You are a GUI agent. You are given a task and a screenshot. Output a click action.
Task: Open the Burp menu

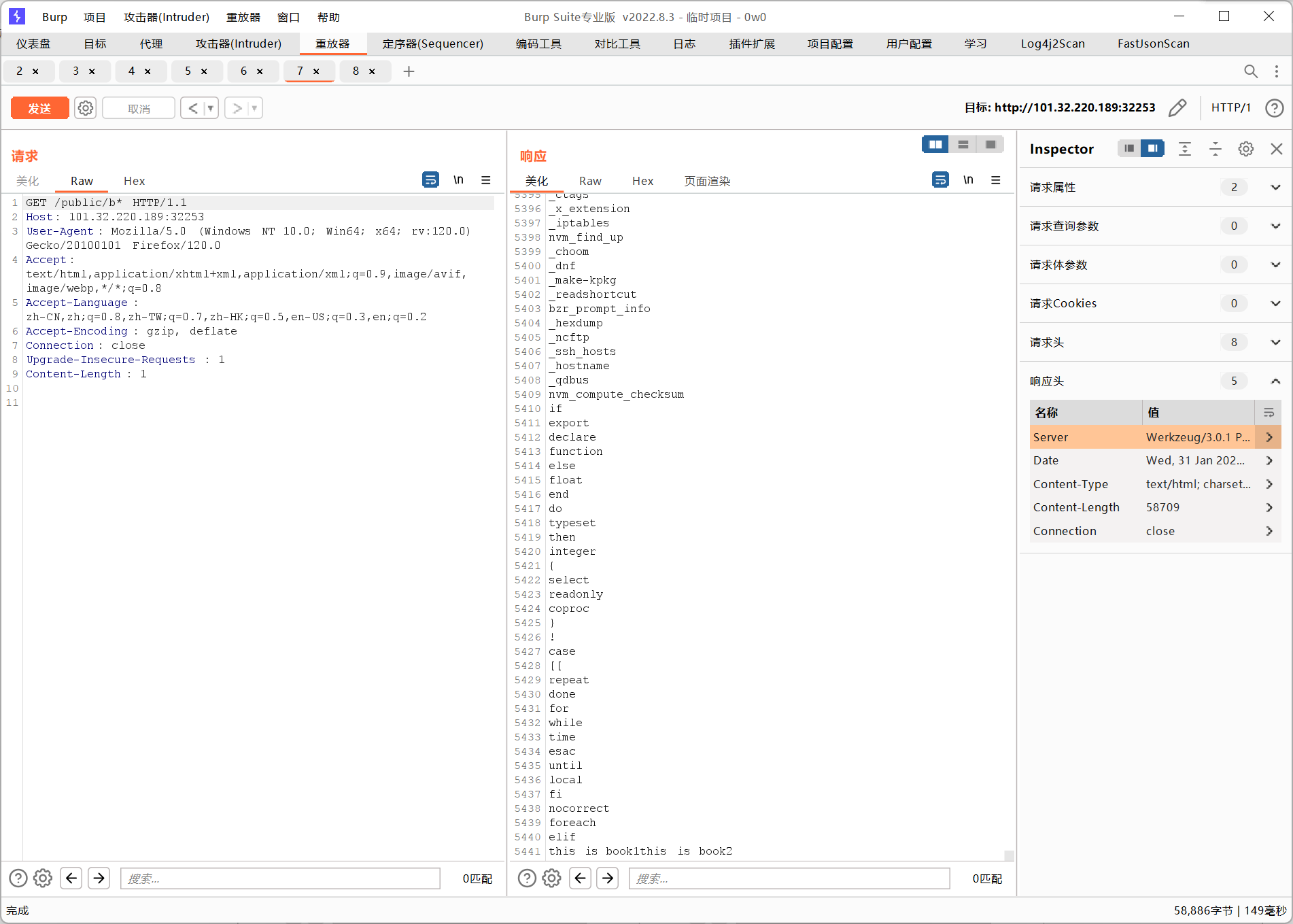coord(54,17)
